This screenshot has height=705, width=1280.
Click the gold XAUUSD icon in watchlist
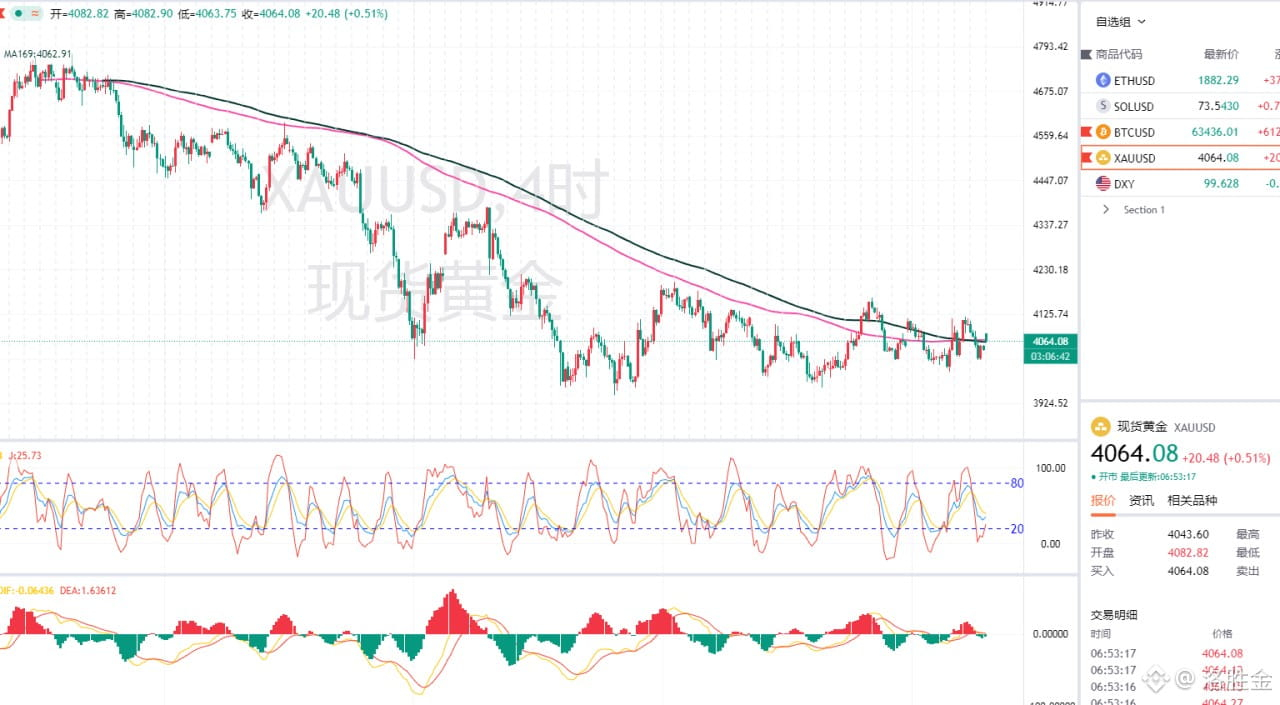click(1103, 158)
